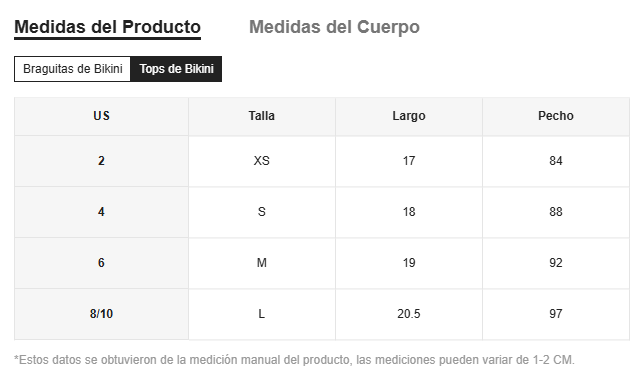
Task: Click the M size cell
Action: 262,263
